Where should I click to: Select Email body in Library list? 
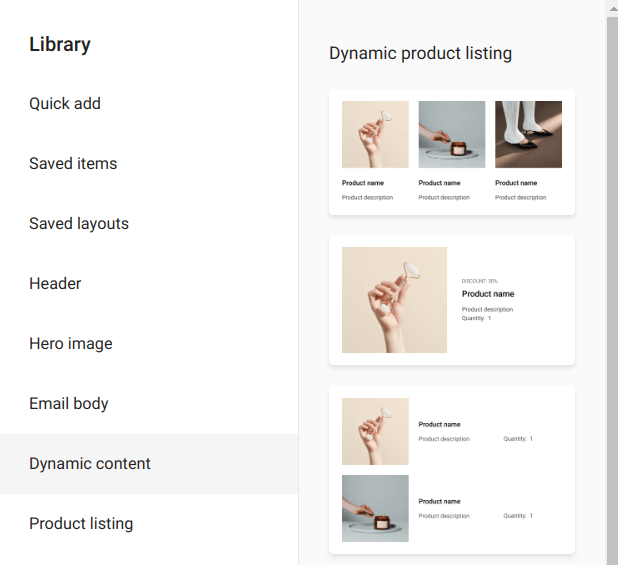(x=149, y=403)
